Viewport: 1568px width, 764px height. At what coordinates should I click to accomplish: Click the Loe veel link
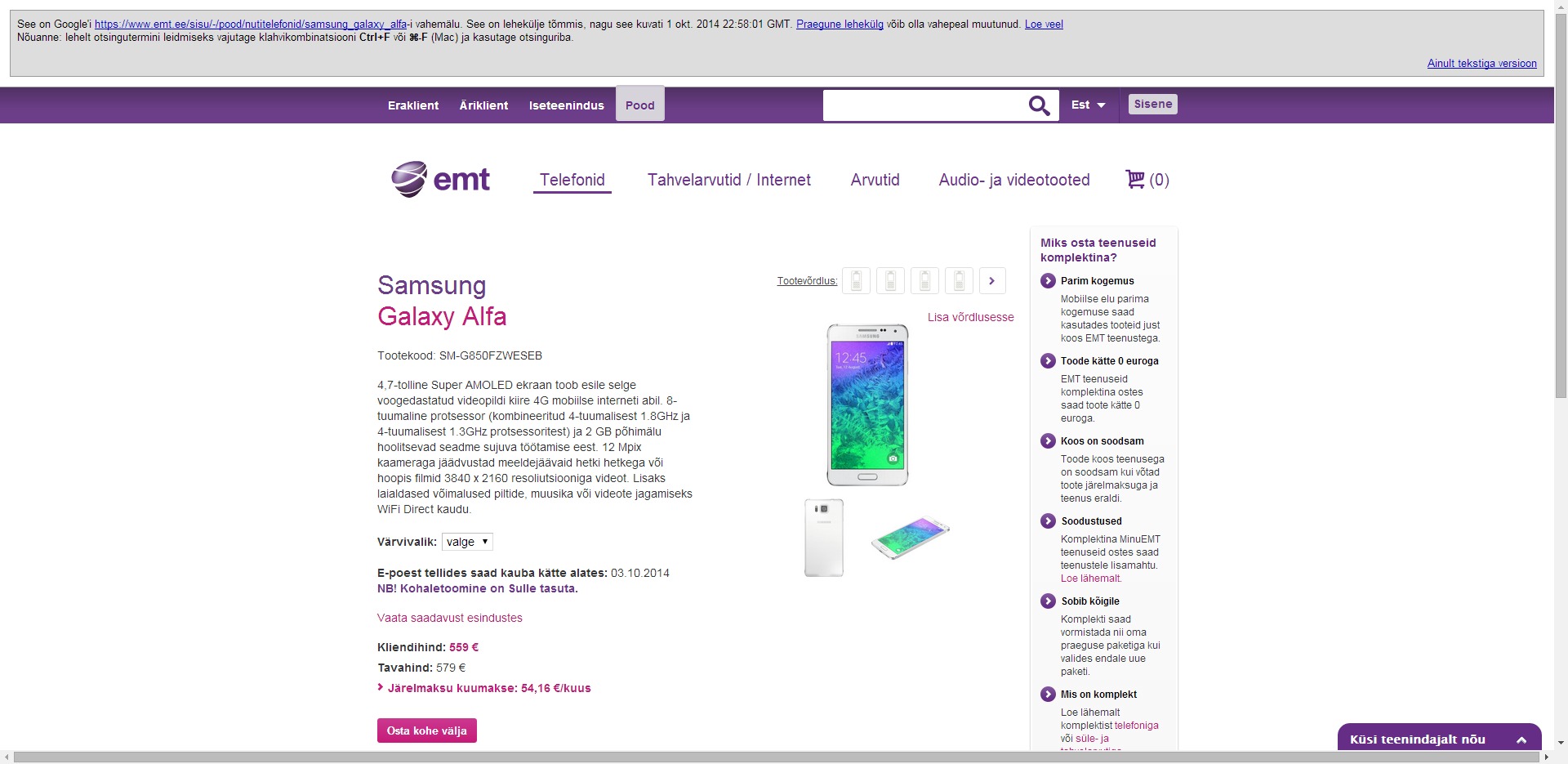[x=1044, y=25]
